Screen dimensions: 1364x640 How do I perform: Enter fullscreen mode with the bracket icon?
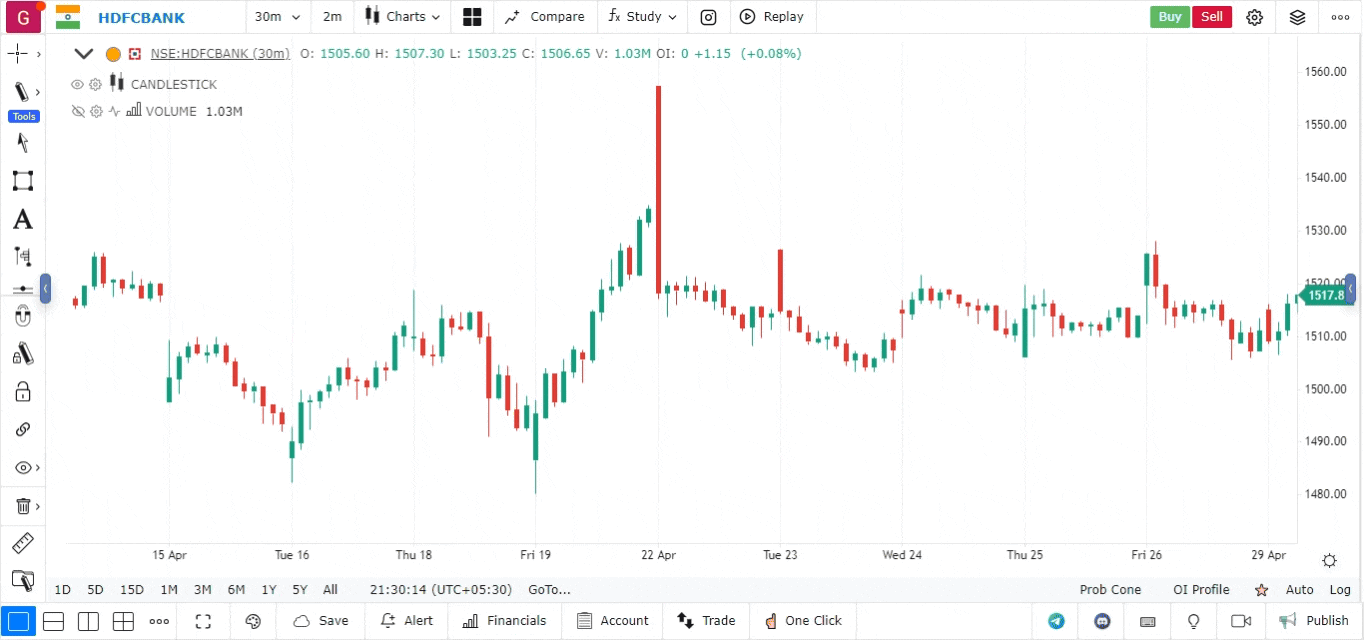pyautogui.click(x=204, y=621)
